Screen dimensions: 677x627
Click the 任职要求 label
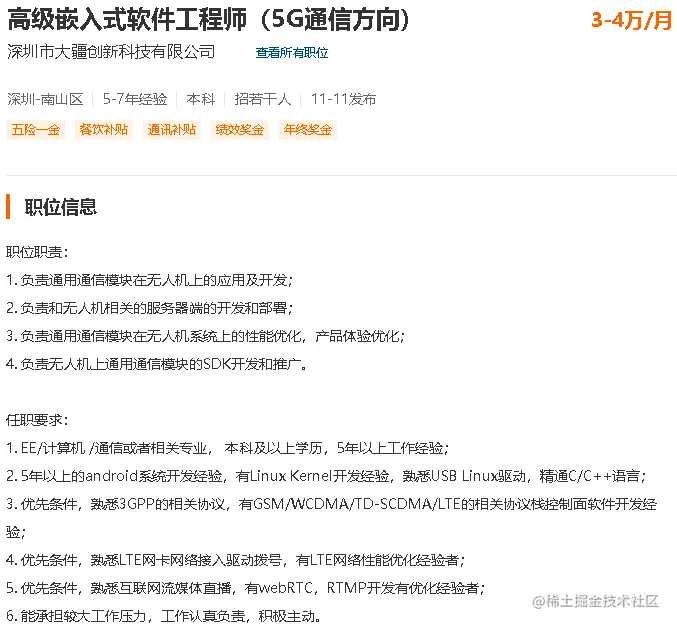pyautogui.click(x=37, y=420)
